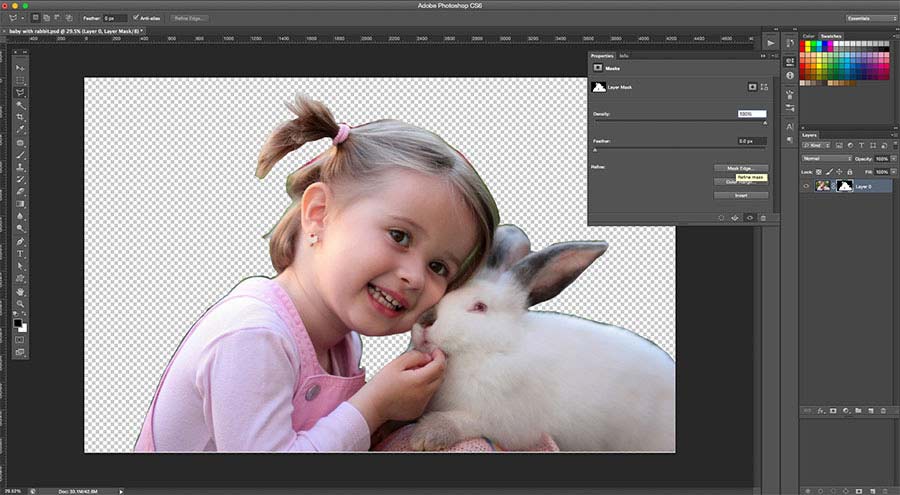Select the Type tool
The image size is (900, 495).
(20, 254)
